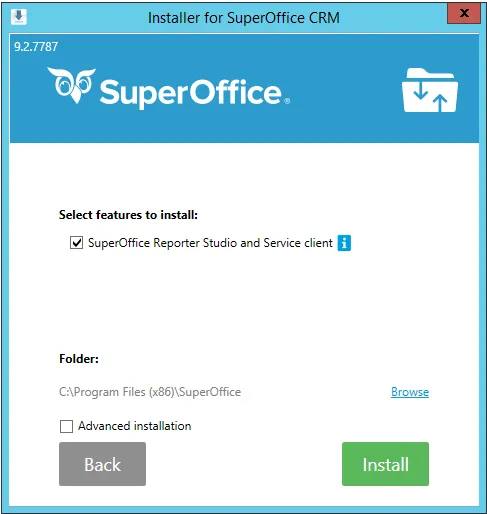Click the Select features to install heading

click(x=128, y=215)
